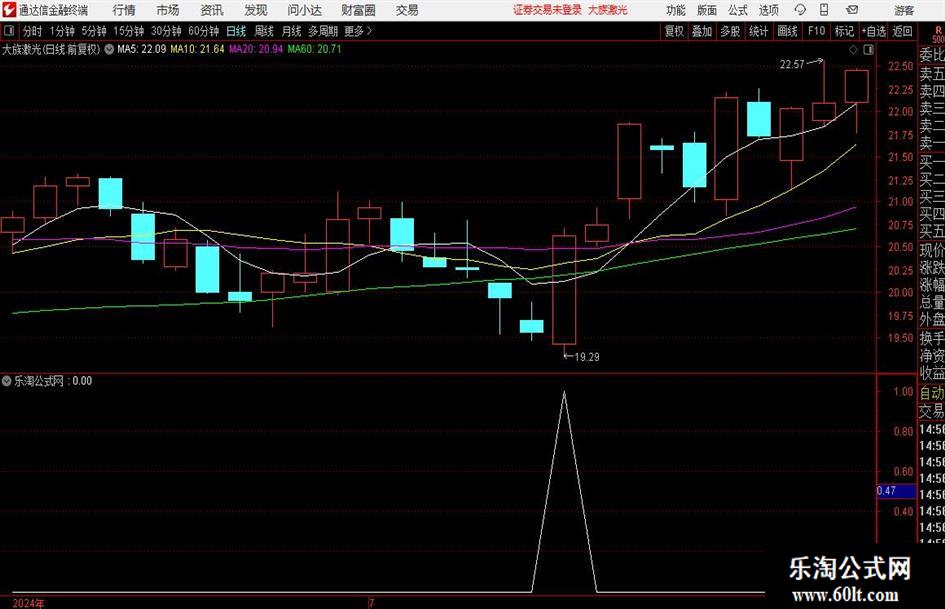The height and width of the screenshot is (609, 945).
Task: Click the mobile phone icon
Action: pos(824,10)
